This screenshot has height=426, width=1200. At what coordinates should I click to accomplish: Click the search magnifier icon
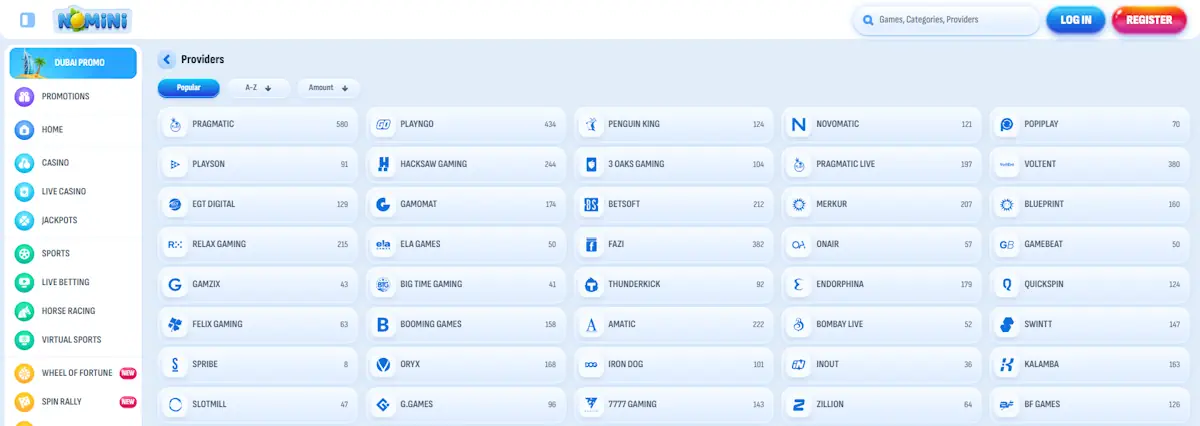coord(866,20)
